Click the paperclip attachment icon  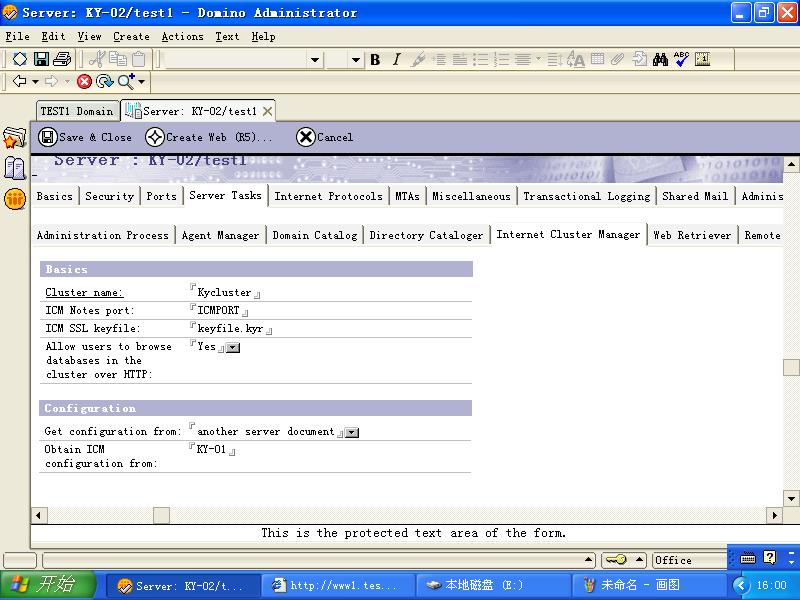click(x=618, y=60)
